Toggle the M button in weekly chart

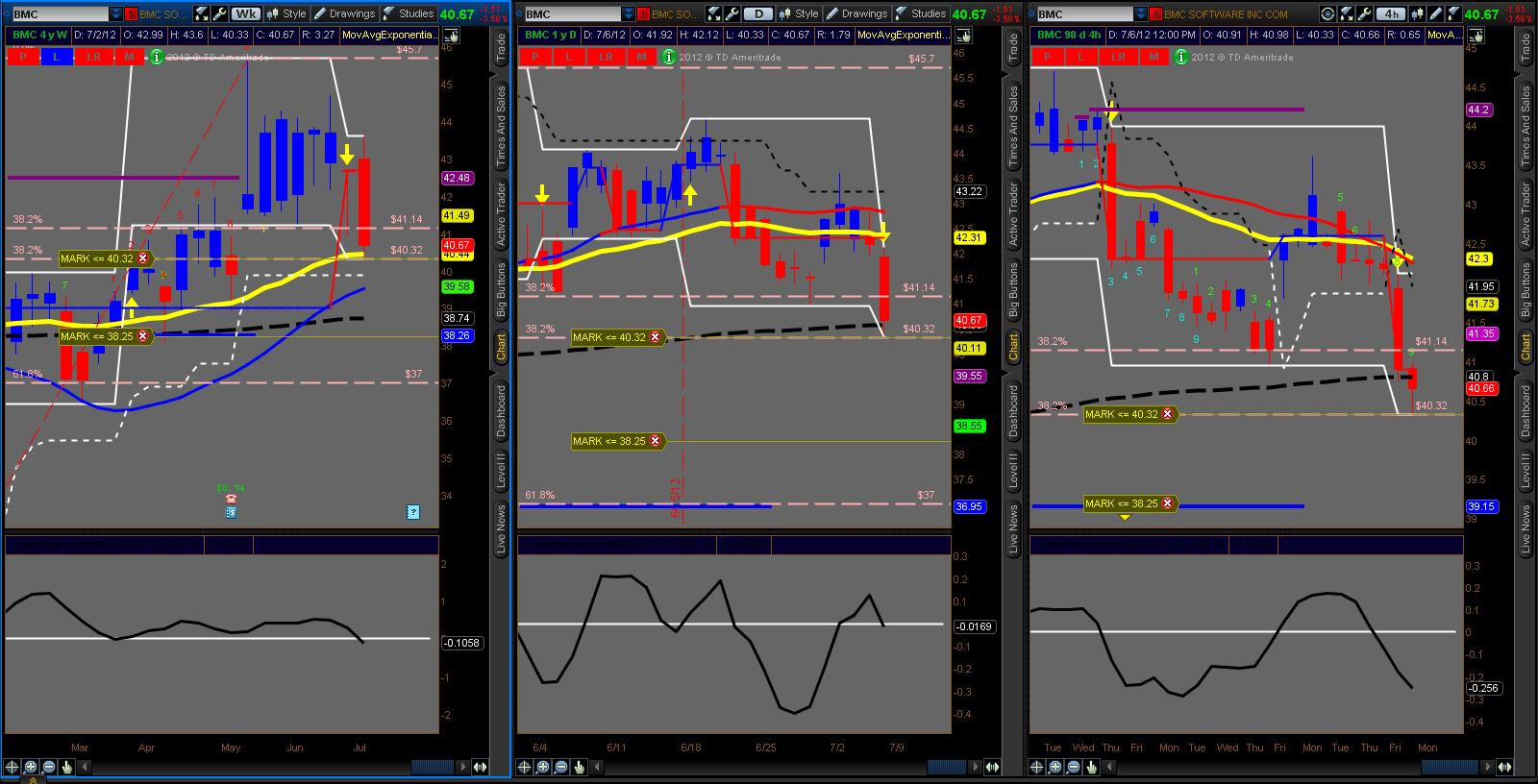[x=129, y=57]
